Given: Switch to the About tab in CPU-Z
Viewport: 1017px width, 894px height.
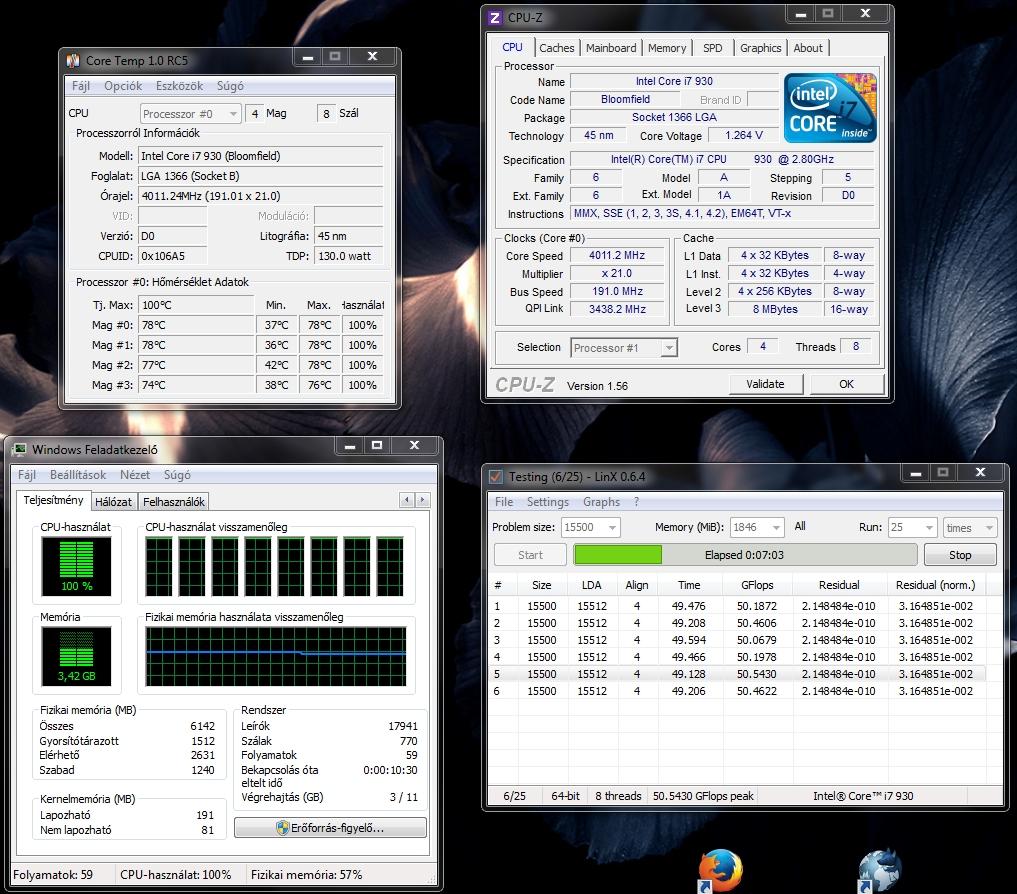Looking at the screenshot, I should tap(808, 48).
